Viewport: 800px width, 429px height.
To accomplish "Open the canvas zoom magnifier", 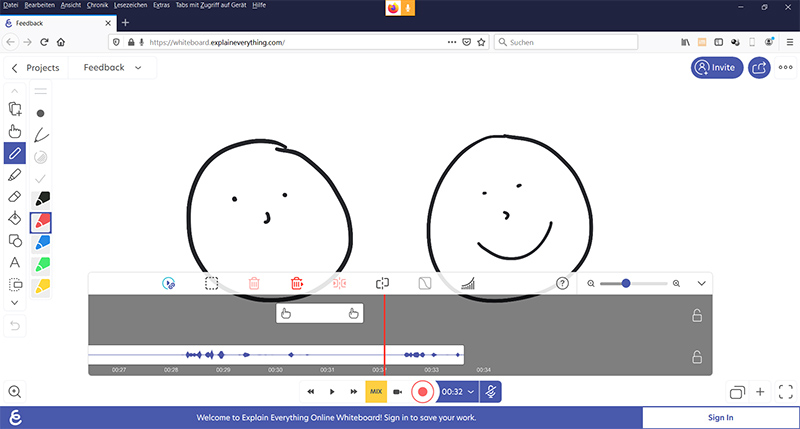I will coord(15,392).
